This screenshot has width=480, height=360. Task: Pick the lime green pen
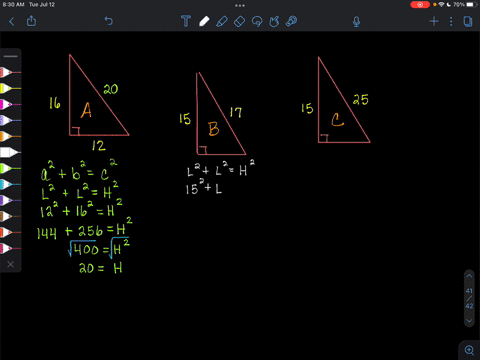pyautogui.click(x=10, y=168)
